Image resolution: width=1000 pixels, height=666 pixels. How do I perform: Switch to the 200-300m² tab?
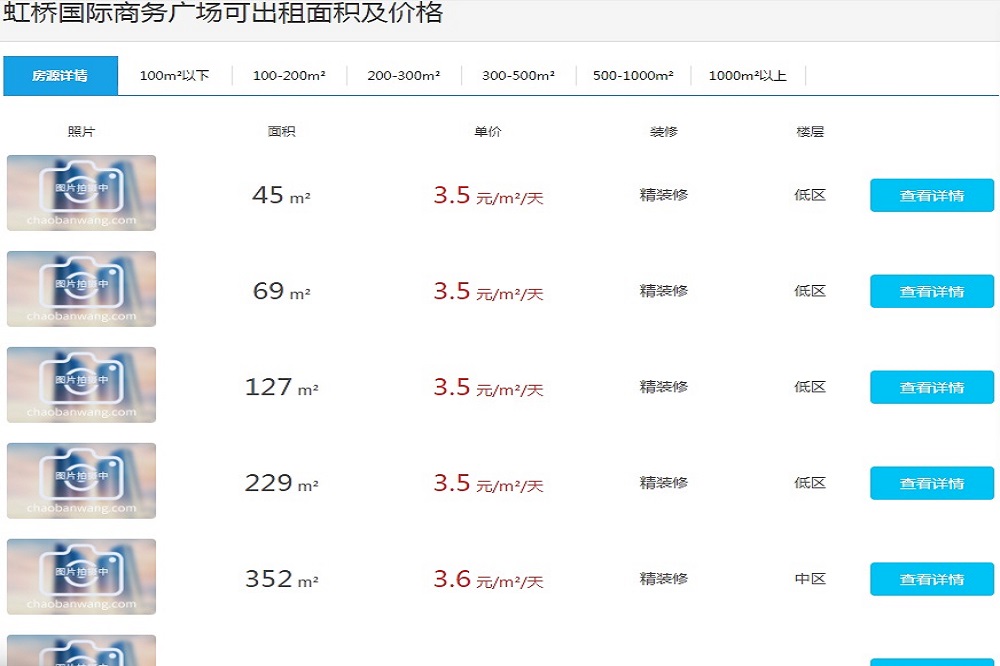[x=404, y=75]
